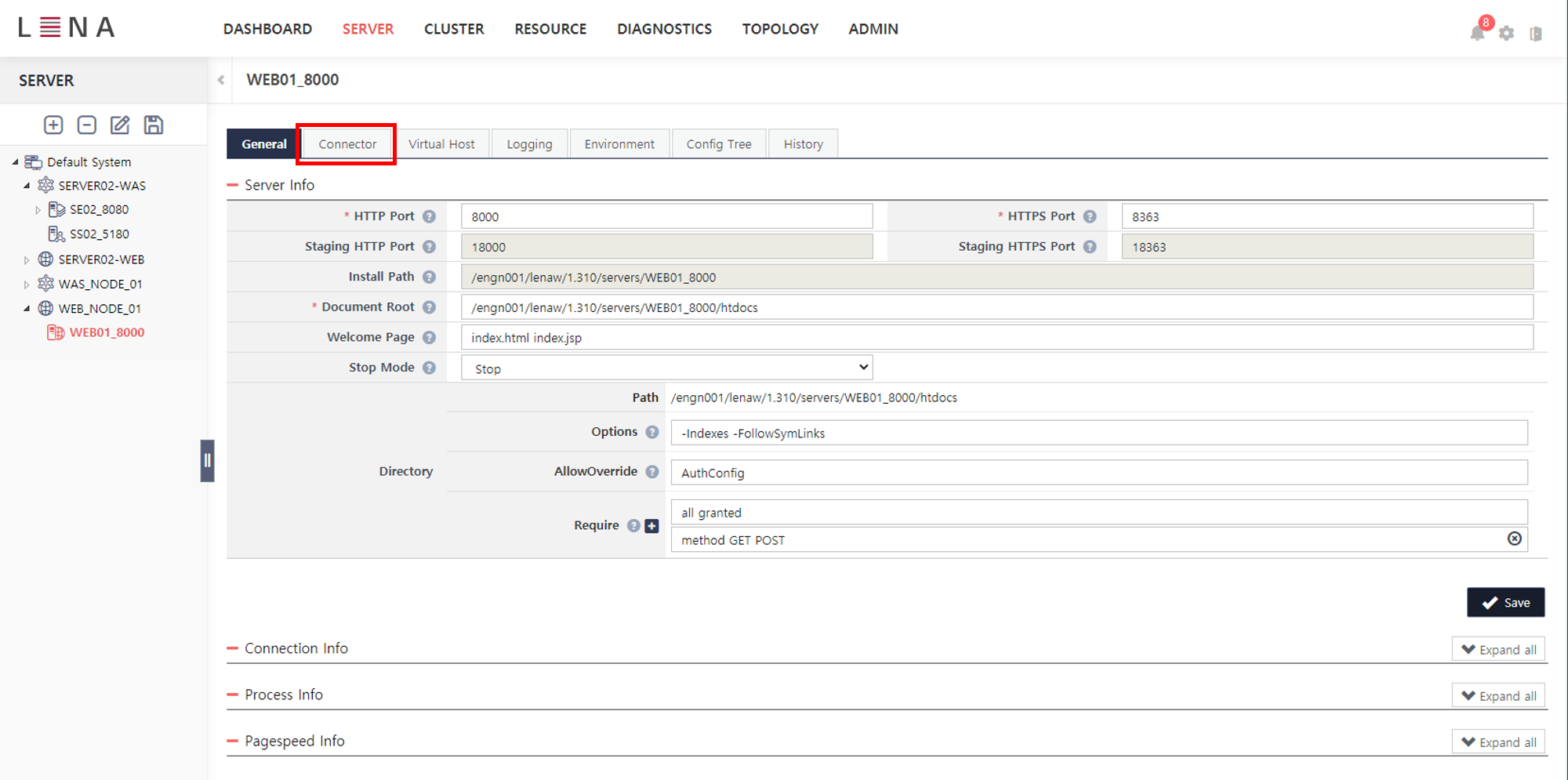Viewport: 1568px width, 780px height.
Task: Open the notifications bell icon
Action: [x=1477, y=33]
